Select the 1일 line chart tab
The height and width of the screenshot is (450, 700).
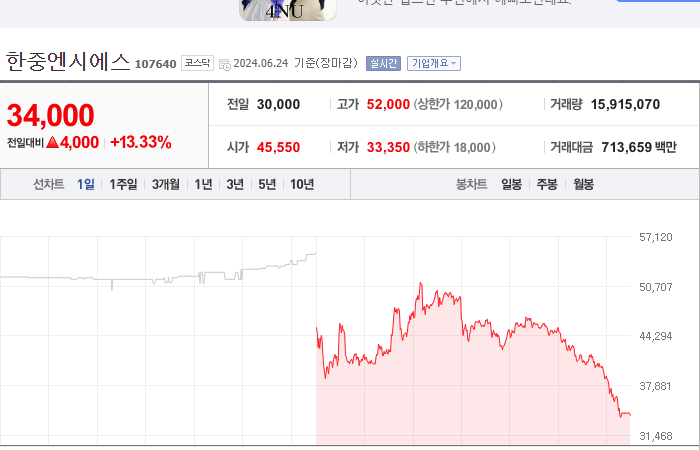[86, 184]
